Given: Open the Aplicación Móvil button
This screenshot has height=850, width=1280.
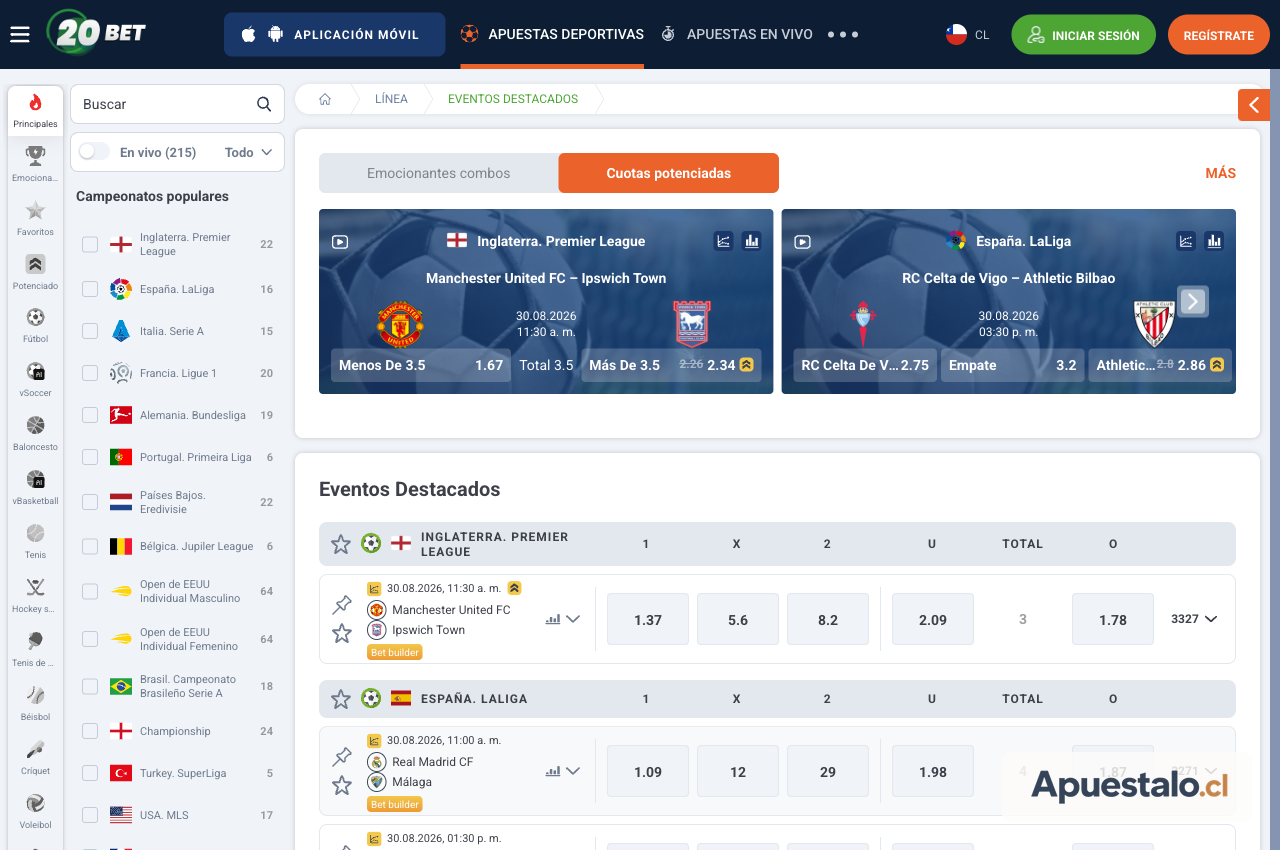Looking at the screenshot, I should [x=335, y=34].
